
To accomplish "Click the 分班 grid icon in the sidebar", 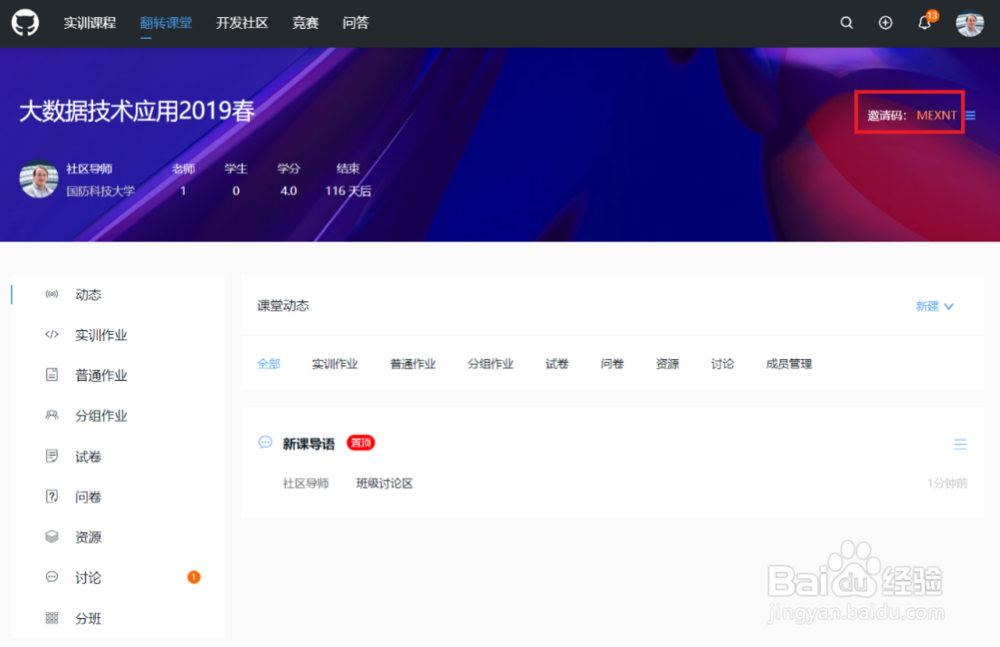I will click(x=52, y=618).
